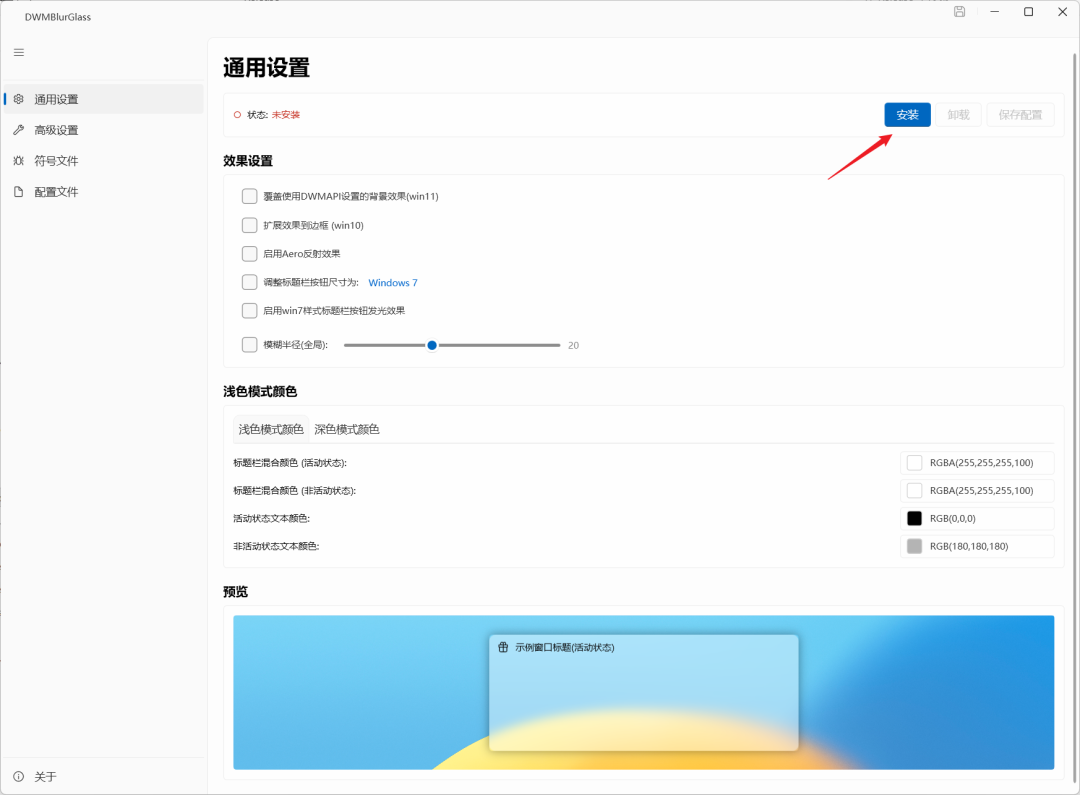Collapse the navigation pane with the hamburger icon

(18, 52)
